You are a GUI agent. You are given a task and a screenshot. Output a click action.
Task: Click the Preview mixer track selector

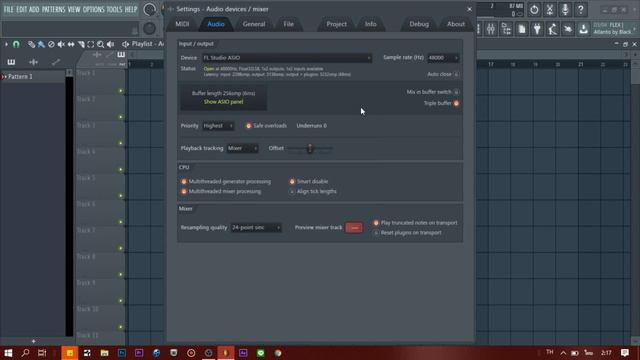click(x=354, y=227)
